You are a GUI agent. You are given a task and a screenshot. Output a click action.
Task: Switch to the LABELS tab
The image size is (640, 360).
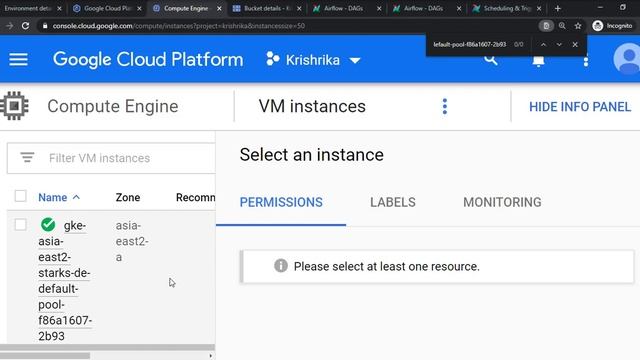tap(393, 202)
